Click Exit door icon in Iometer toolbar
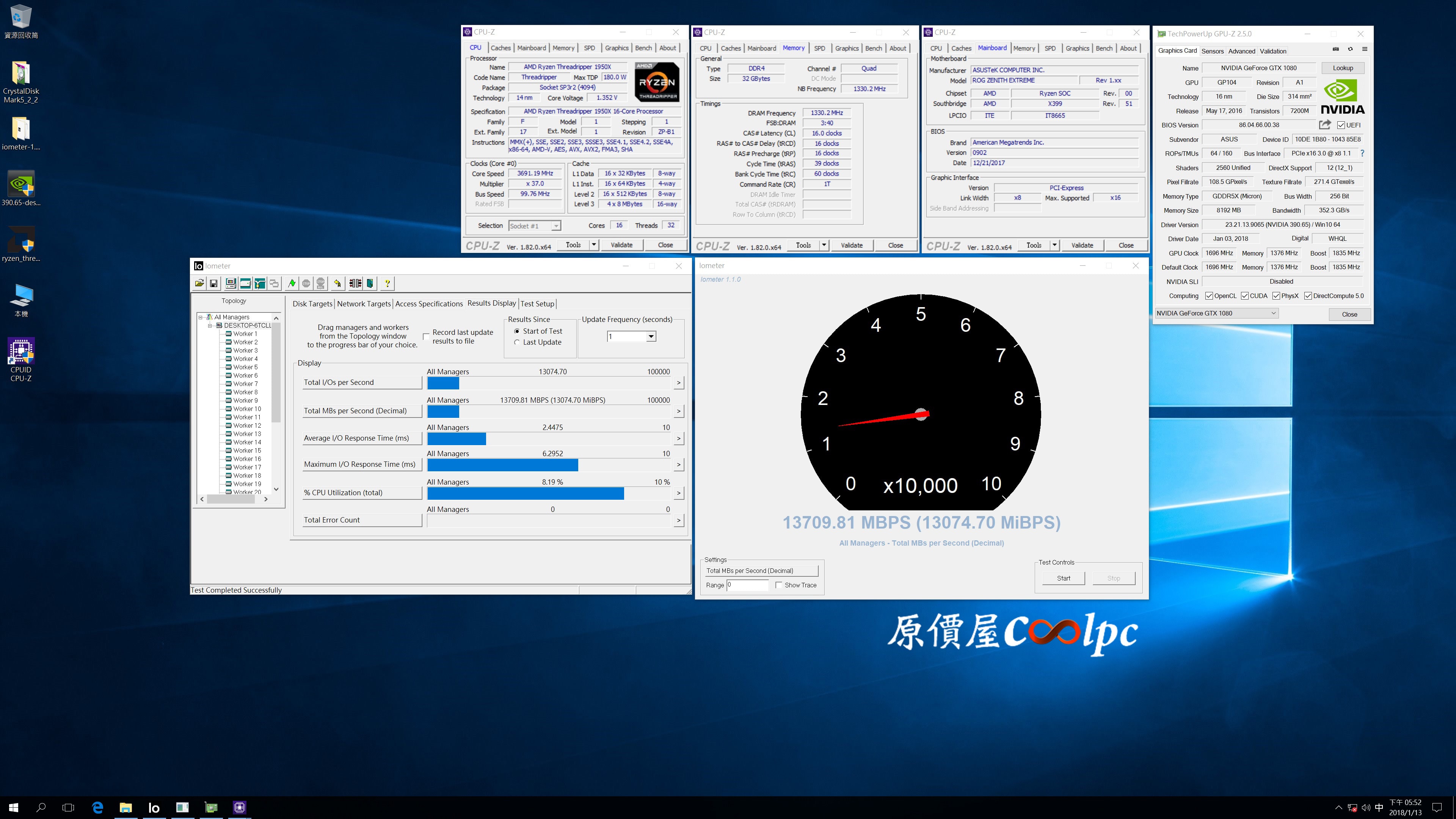The width and height of the screenshot is (1456, 819). point(370,283)
